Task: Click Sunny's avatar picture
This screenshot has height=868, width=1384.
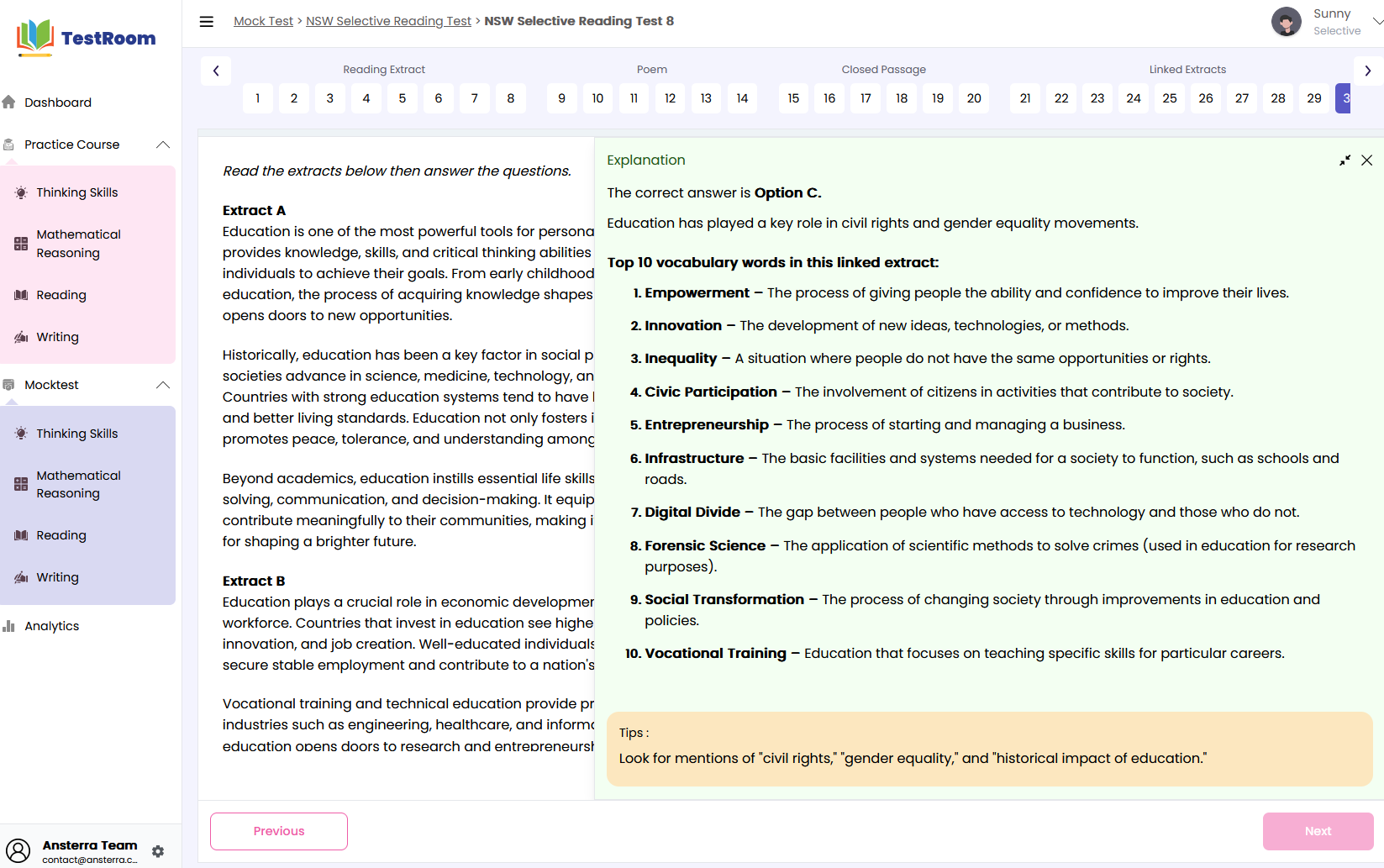Action: click(x=1286, y=22)
